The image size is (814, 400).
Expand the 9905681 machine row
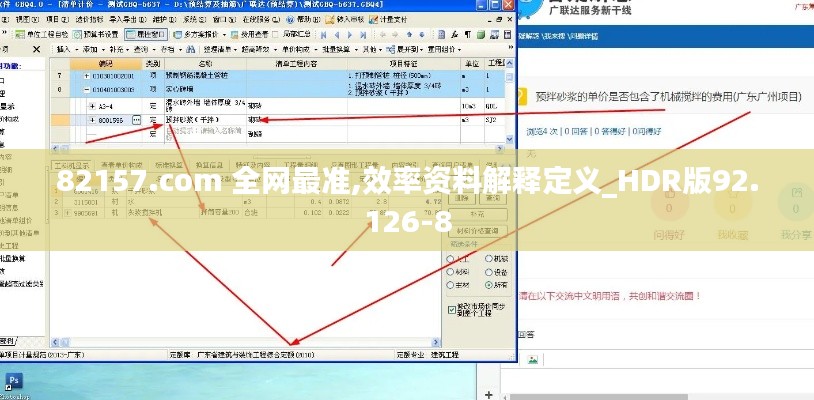click(68, 213)
